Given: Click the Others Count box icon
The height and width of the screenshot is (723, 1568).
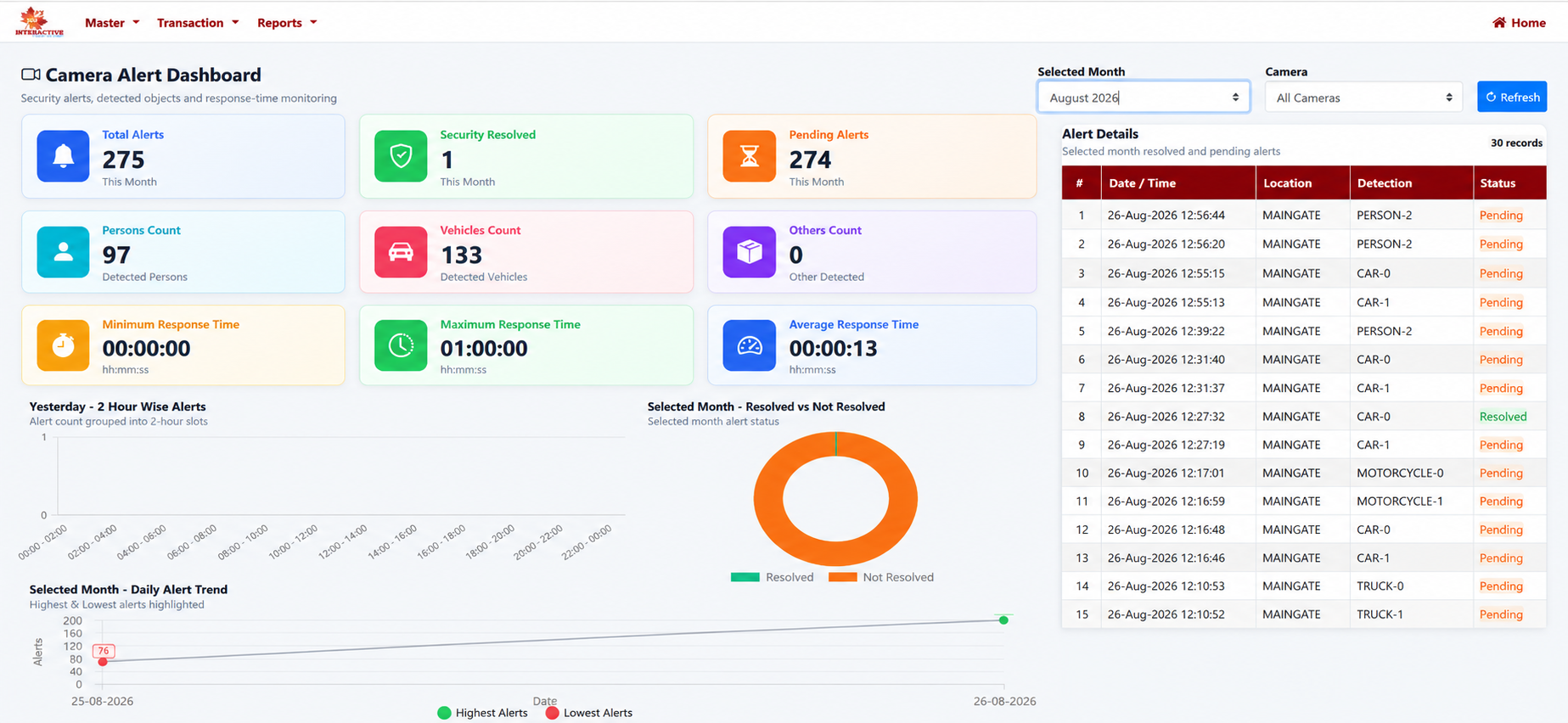Looking at the screenshot, I should (x=750, y=252).
